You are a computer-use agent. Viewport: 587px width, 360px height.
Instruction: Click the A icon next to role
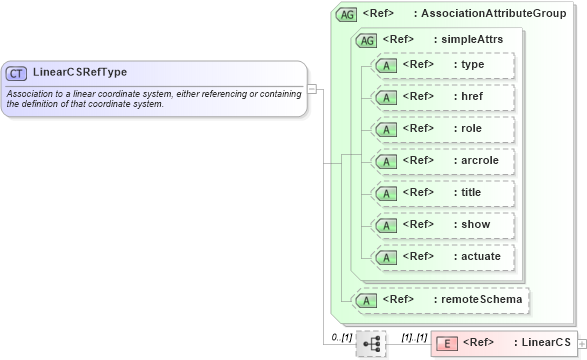coord(386,130)
